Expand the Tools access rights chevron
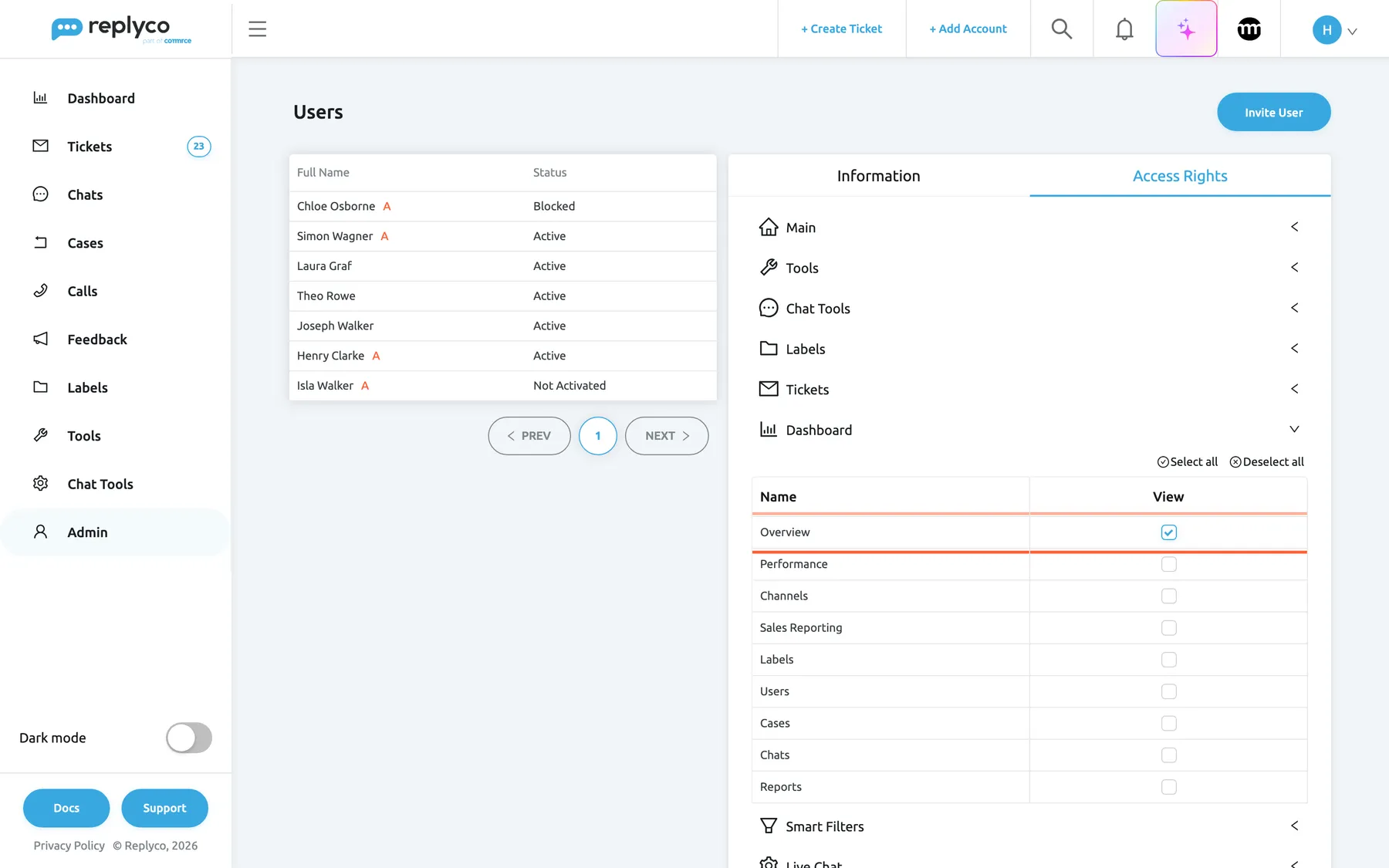The image size is (1389, 868). (x=1294, y=268)
